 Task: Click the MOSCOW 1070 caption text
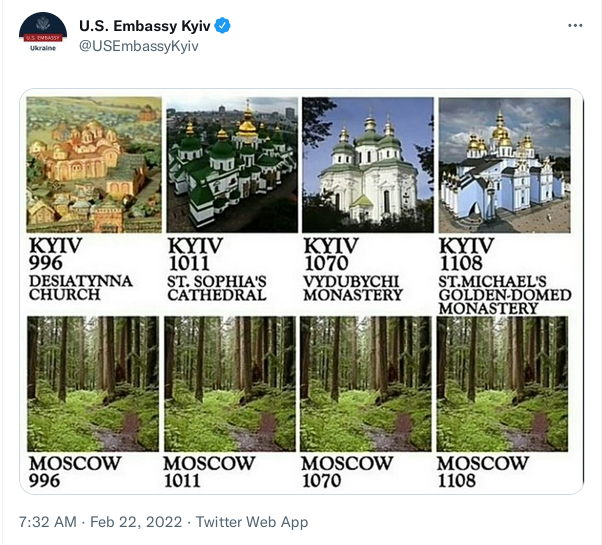click(347, 471)
